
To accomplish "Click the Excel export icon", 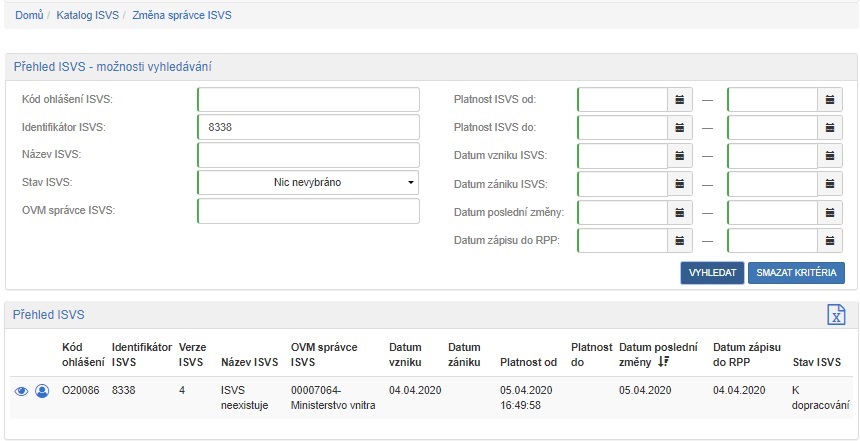I will (836, 315).
